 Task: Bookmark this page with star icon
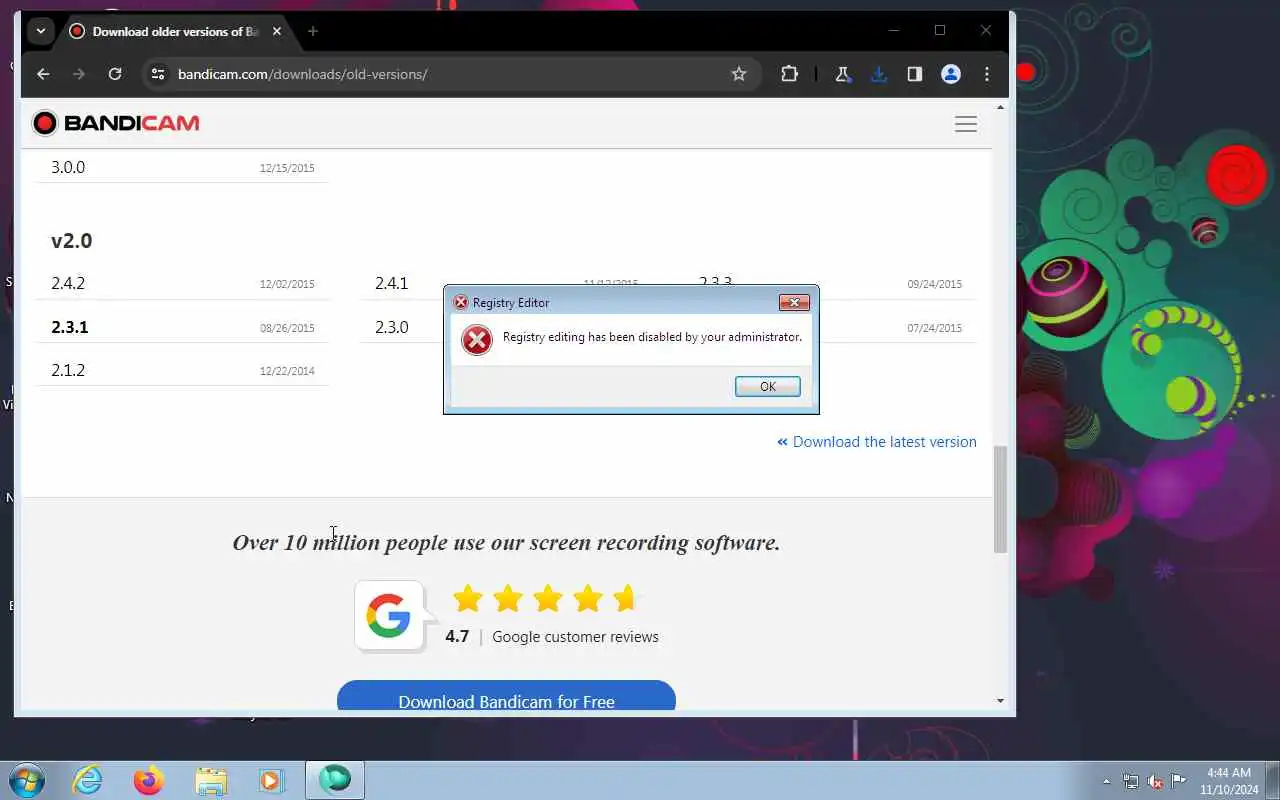point(739,74)
